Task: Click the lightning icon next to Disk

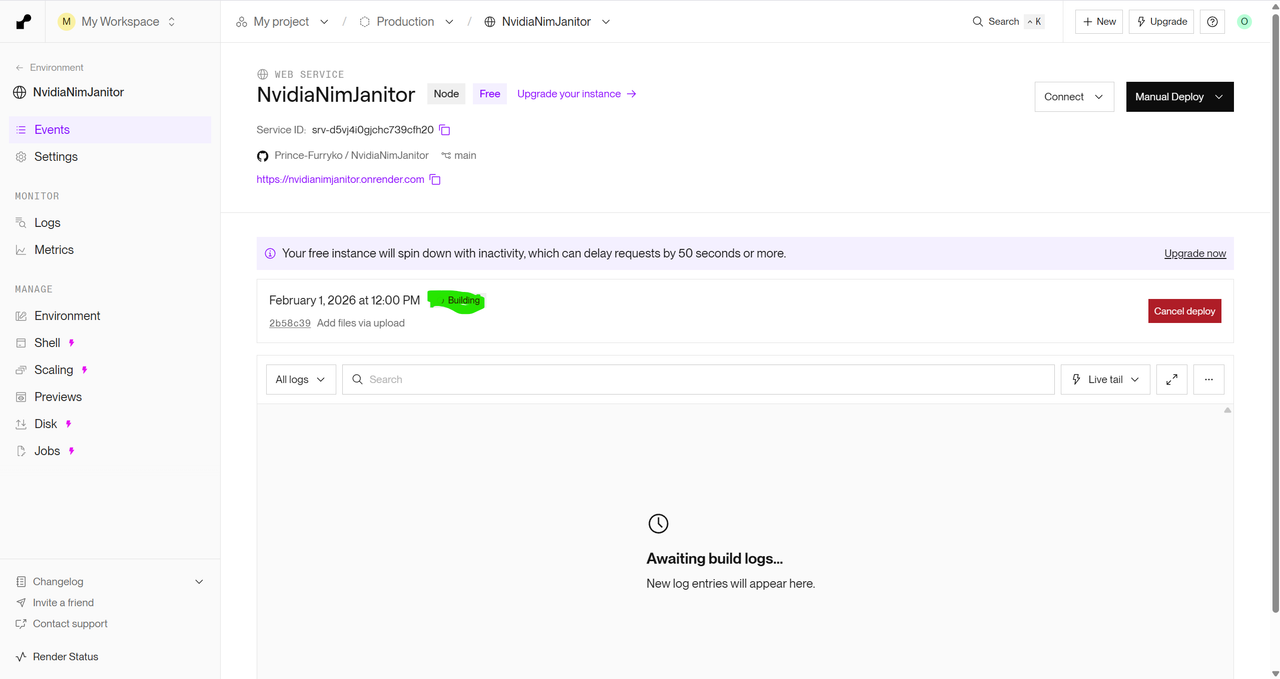Action: tap(69, 424)
